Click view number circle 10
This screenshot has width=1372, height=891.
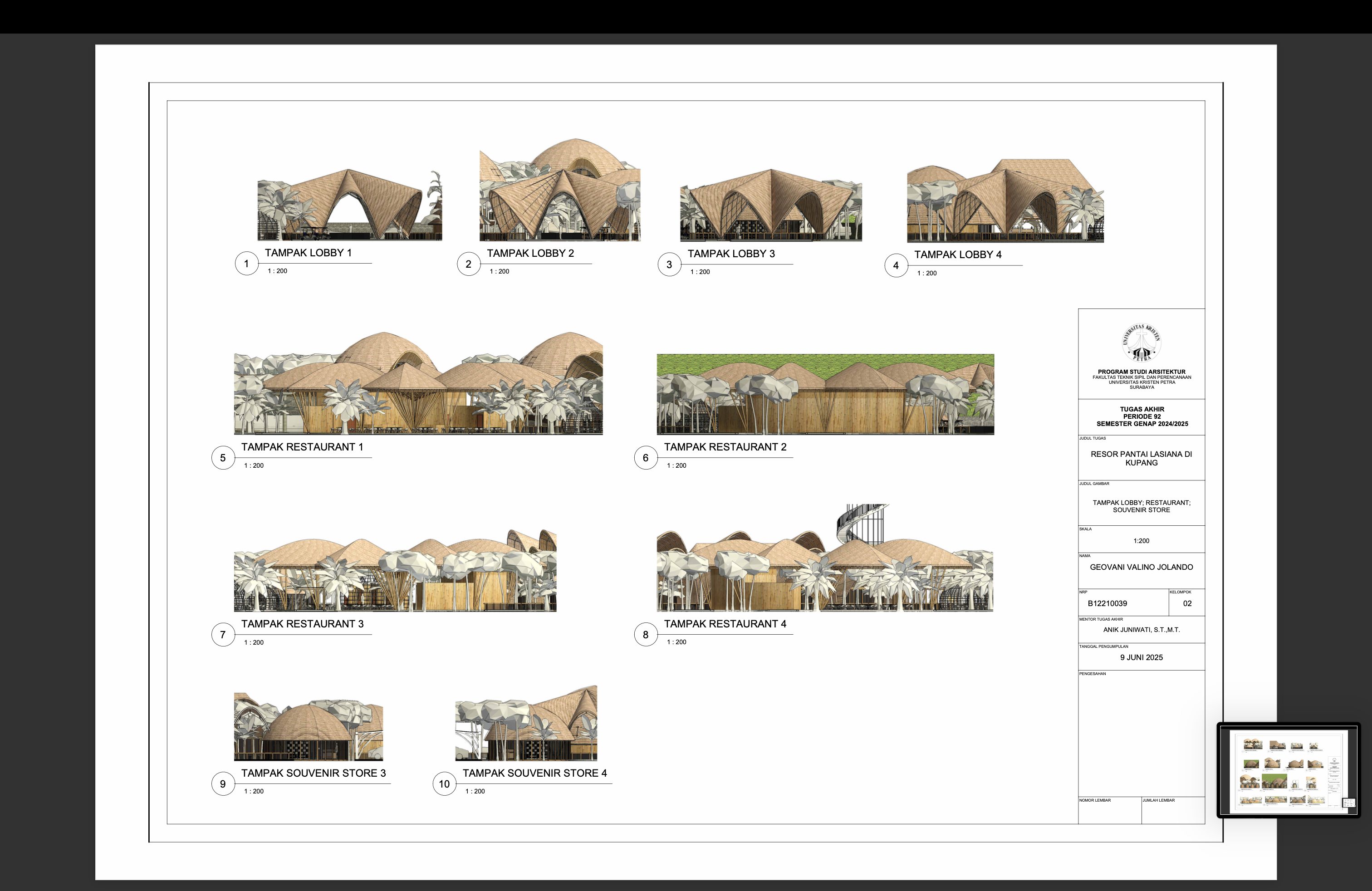pyautogui.click(x=444, y=784)
